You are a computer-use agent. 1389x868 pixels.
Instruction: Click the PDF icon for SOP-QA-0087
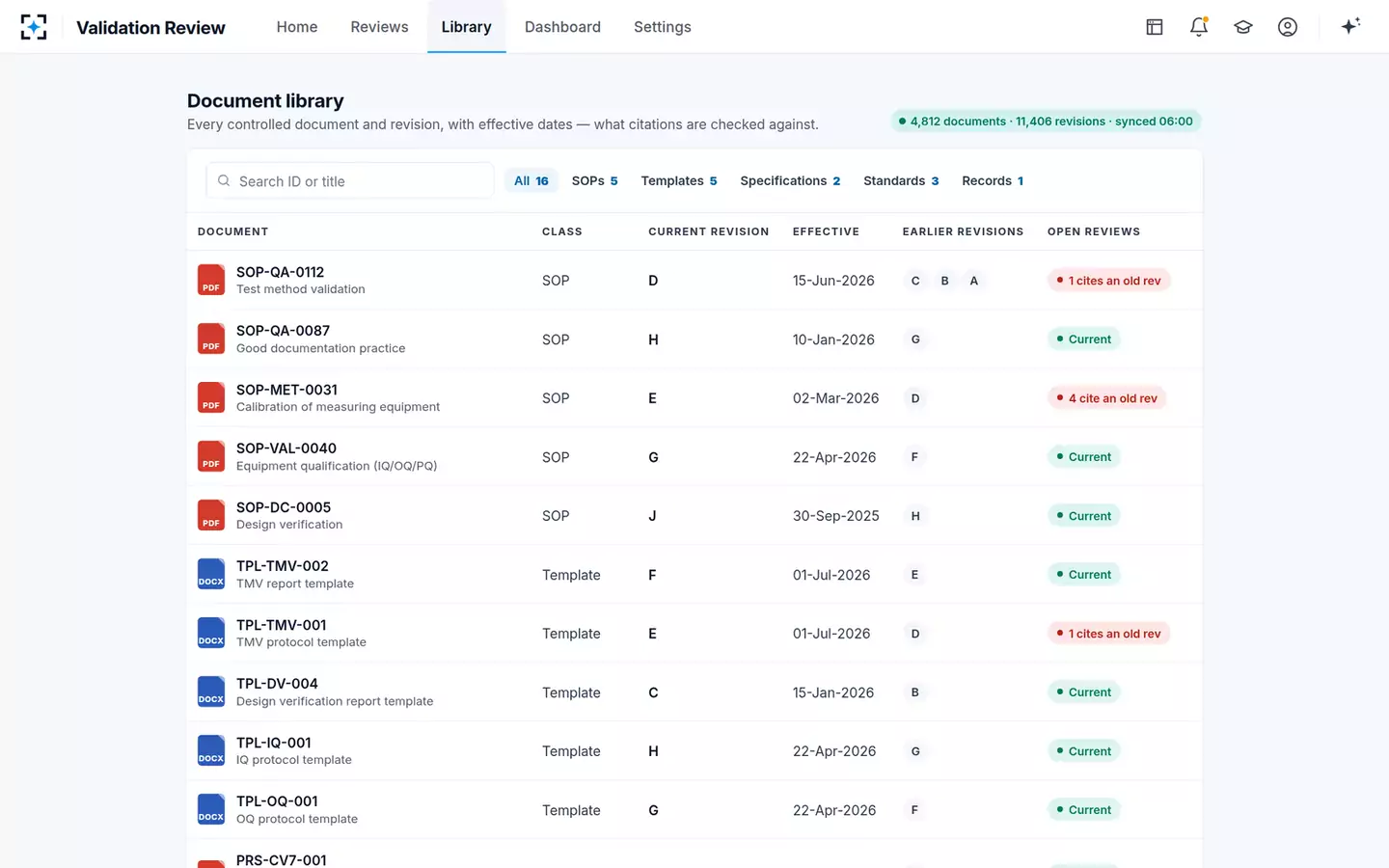click(211, 339)
